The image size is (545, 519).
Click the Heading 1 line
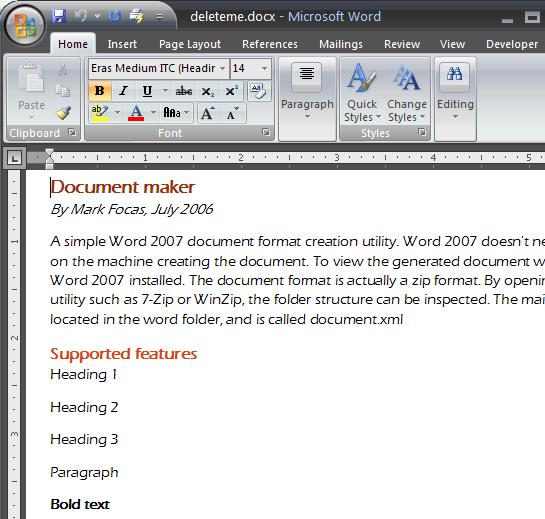point(83,374)
